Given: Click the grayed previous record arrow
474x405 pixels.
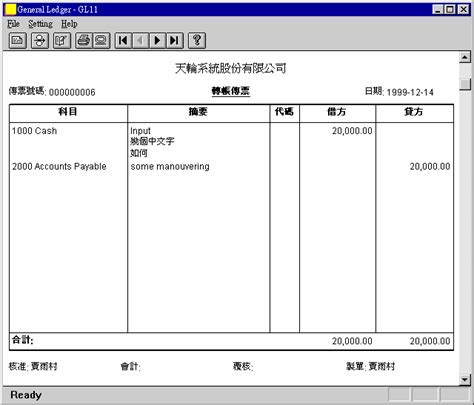Looking at the screenshot, I should point(141,41).
